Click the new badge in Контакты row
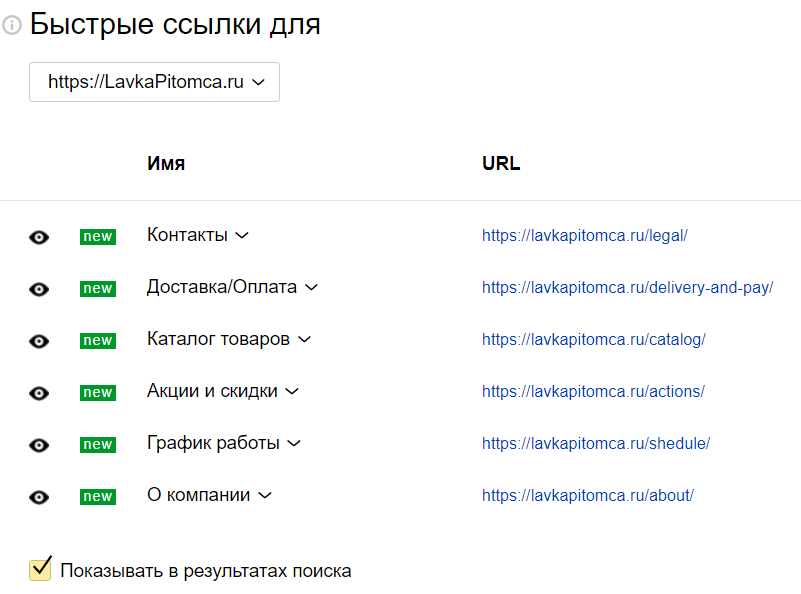 [x=98, y=237]
